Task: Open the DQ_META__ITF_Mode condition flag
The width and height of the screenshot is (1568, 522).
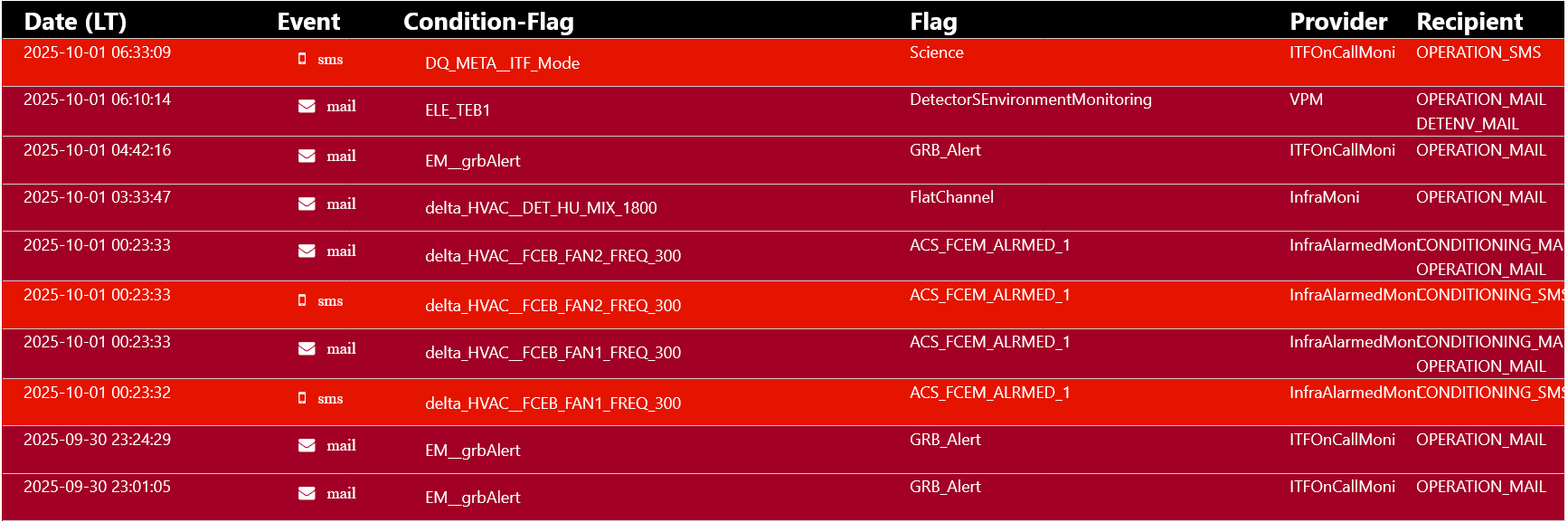Action: [x=502, y=63]
